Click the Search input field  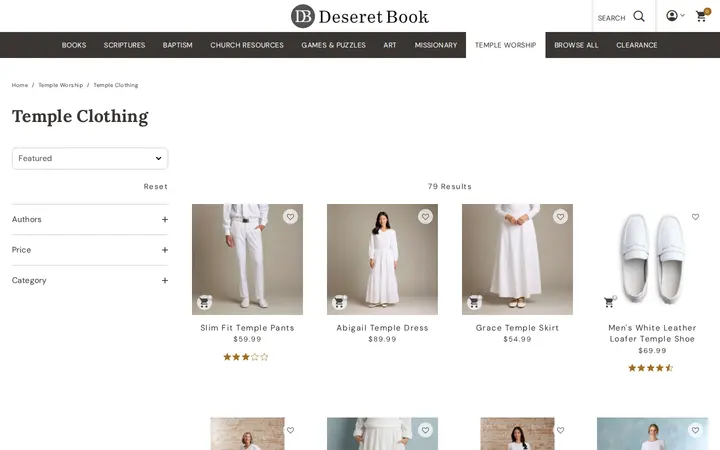click(x=612, y=18)
